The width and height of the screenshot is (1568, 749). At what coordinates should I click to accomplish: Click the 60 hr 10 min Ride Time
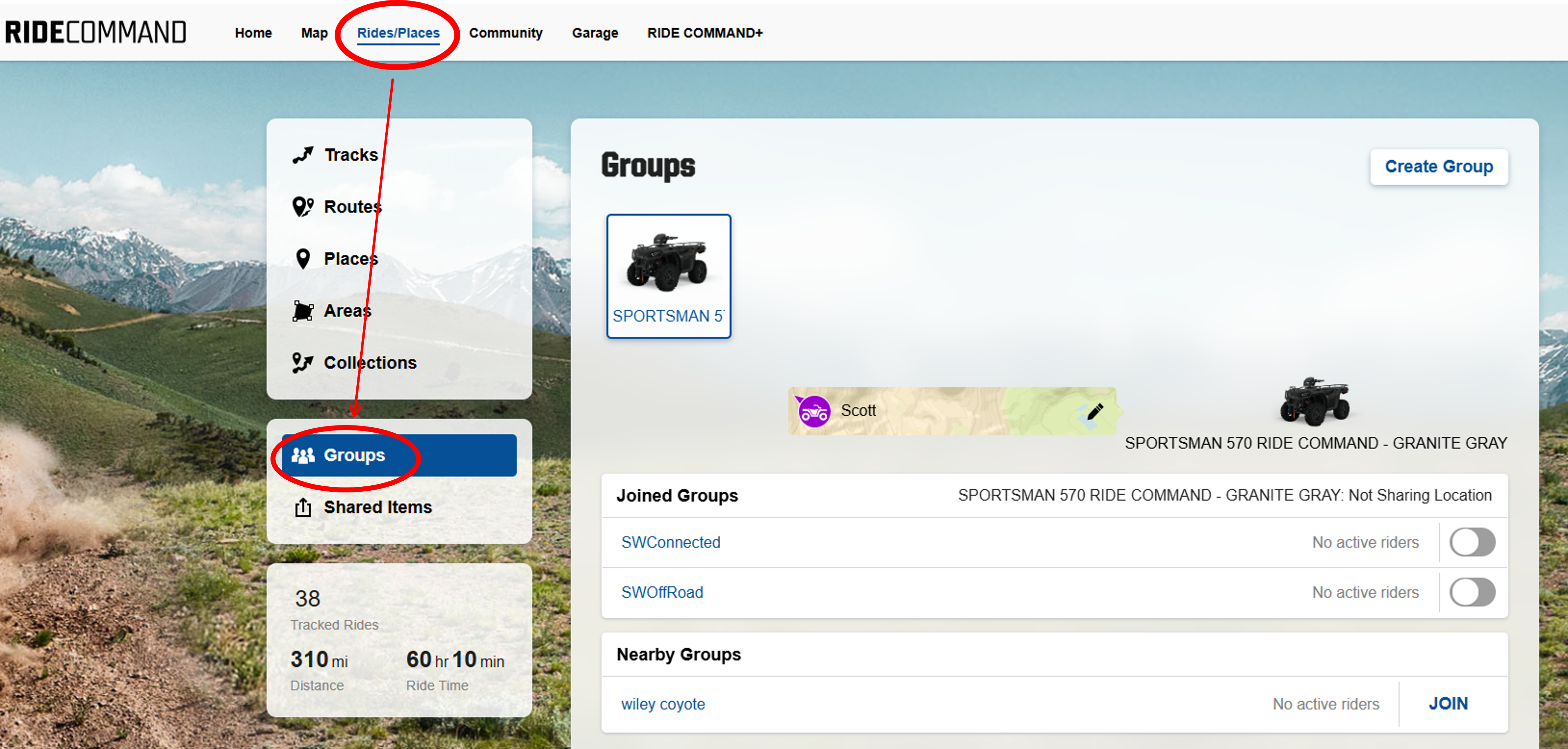(455, 670)
